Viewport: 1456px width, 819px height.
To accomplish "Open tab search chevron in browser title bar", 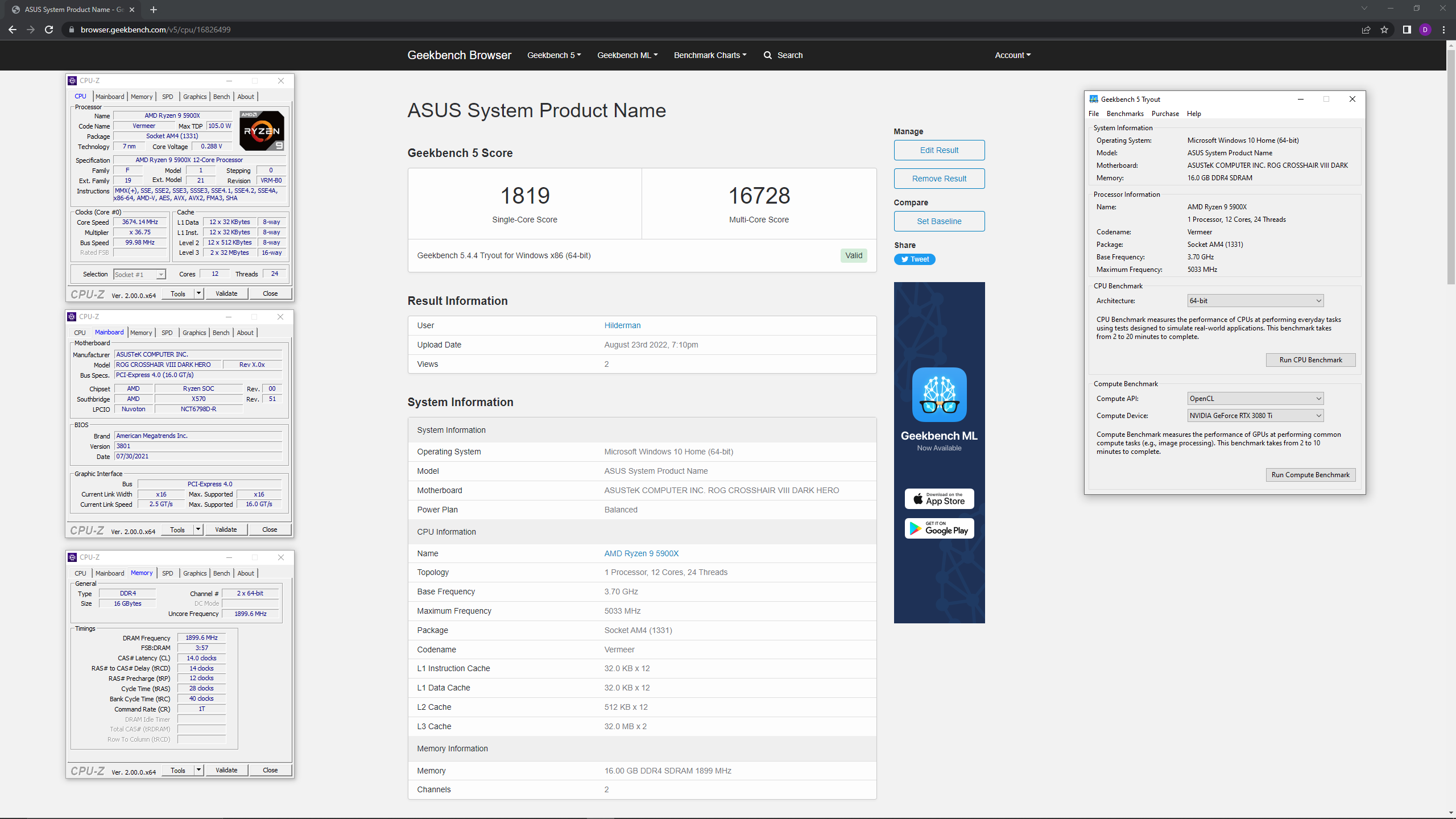I will (x=1364, y=9).
